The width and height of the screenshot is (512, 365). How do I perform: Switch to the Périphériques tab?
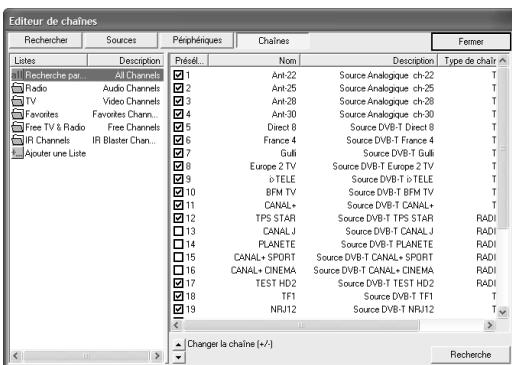point(197,40)
